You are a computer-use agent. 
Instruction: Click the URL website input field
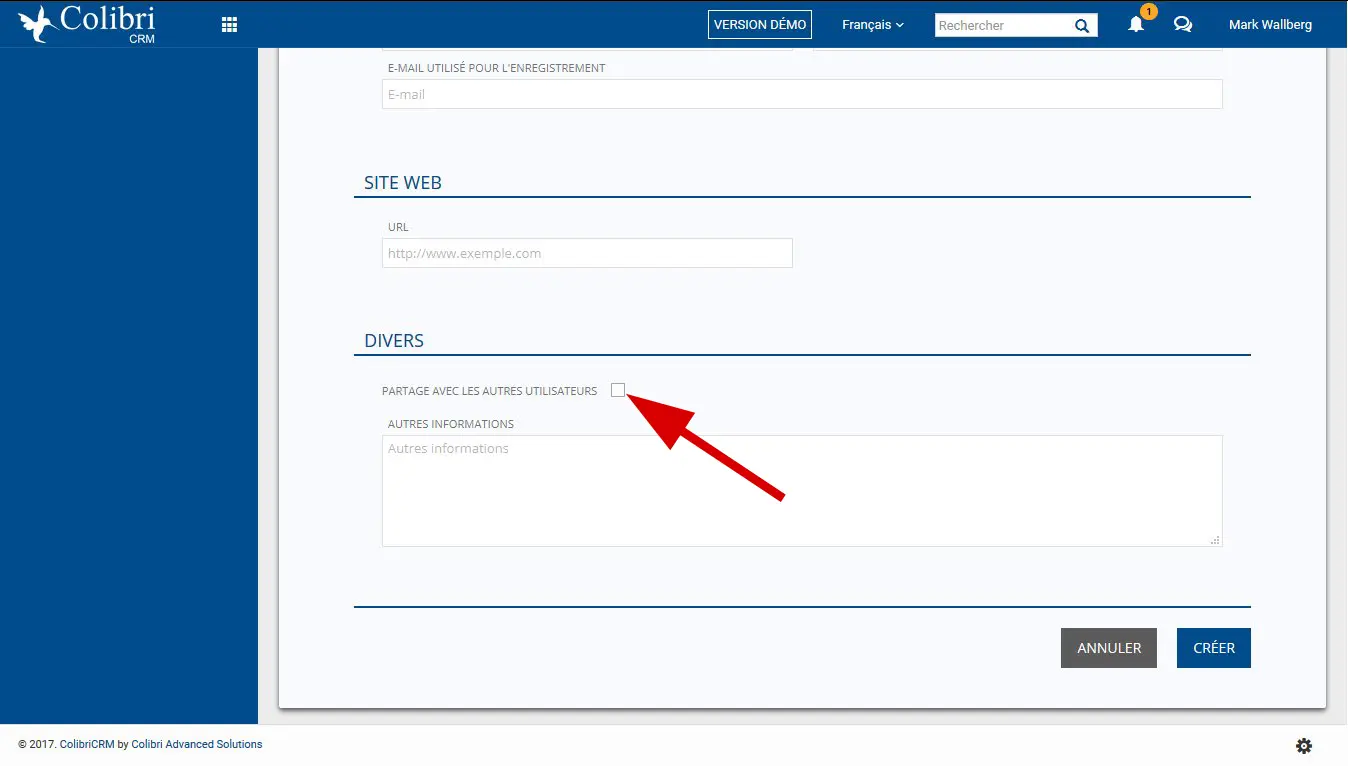pyautogui.click(x=587, y=253)
